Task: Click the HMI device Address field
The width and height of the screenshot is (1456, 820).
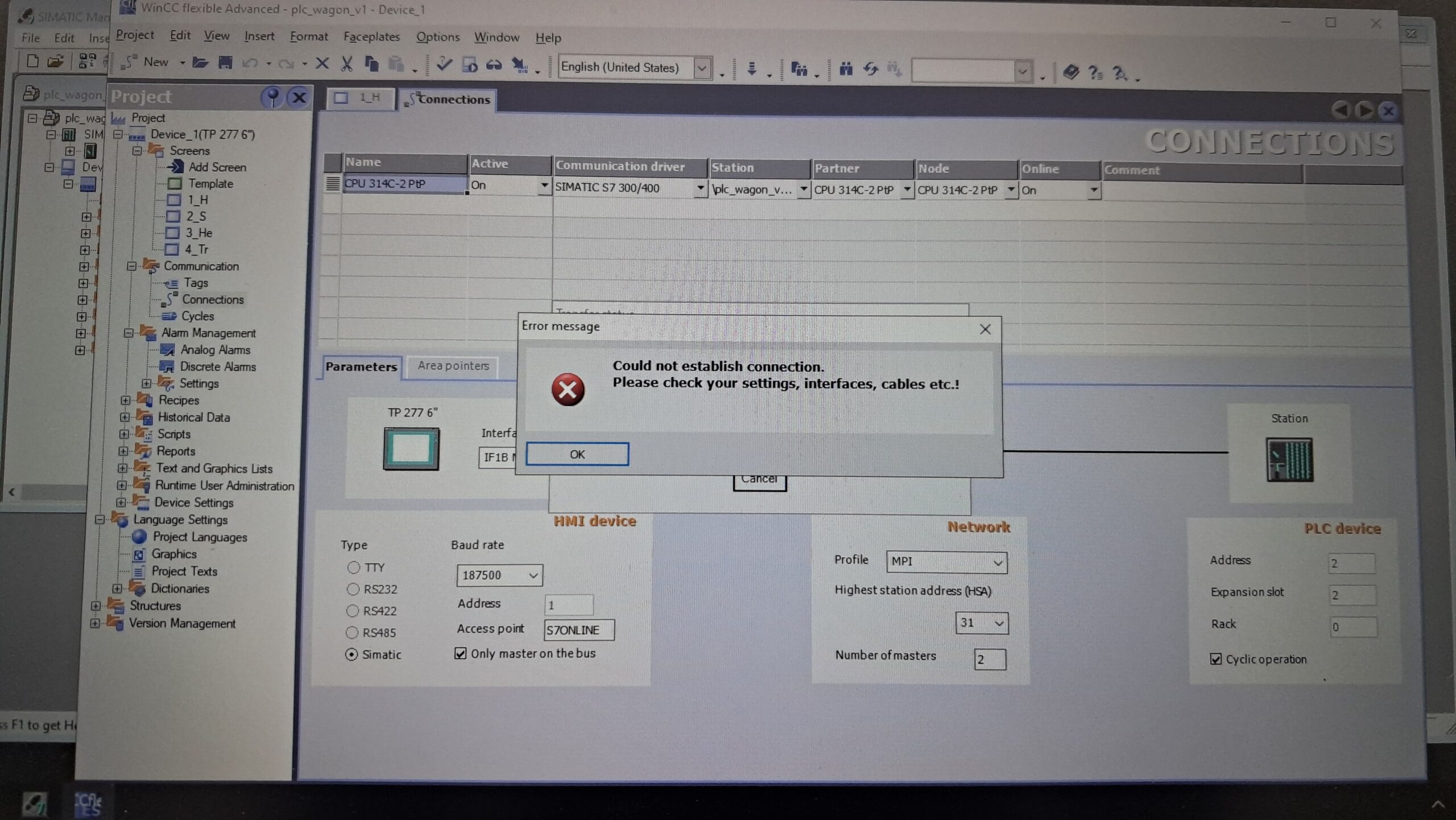Action: [x=569, y=605]
